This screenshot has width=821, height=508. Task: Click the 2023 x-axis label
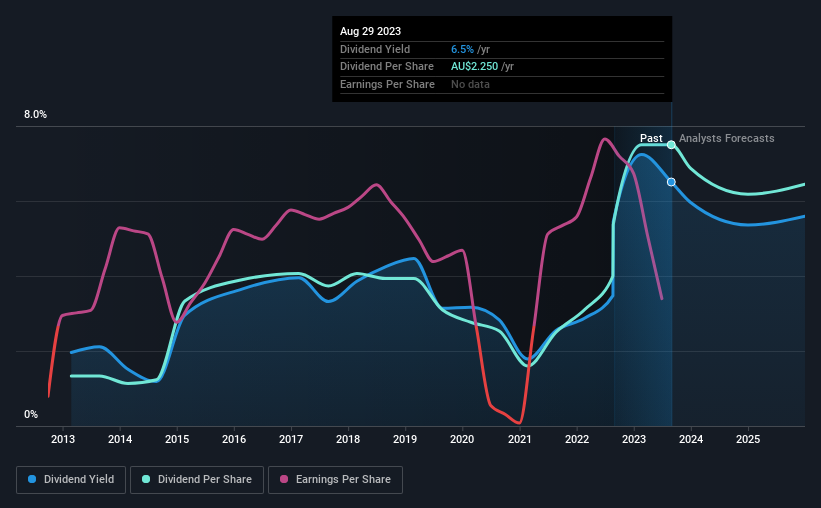click(x=634, y=439)
